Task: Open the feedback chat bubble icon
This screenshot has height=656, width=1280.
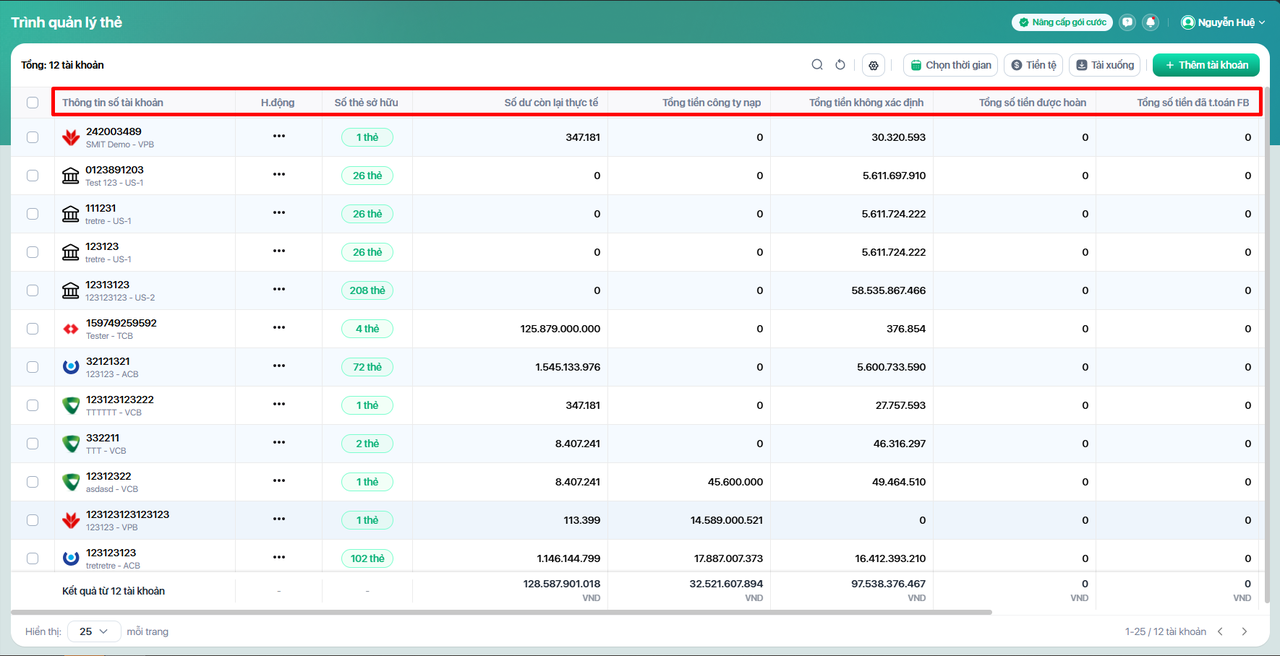Action: point(1127,22)
